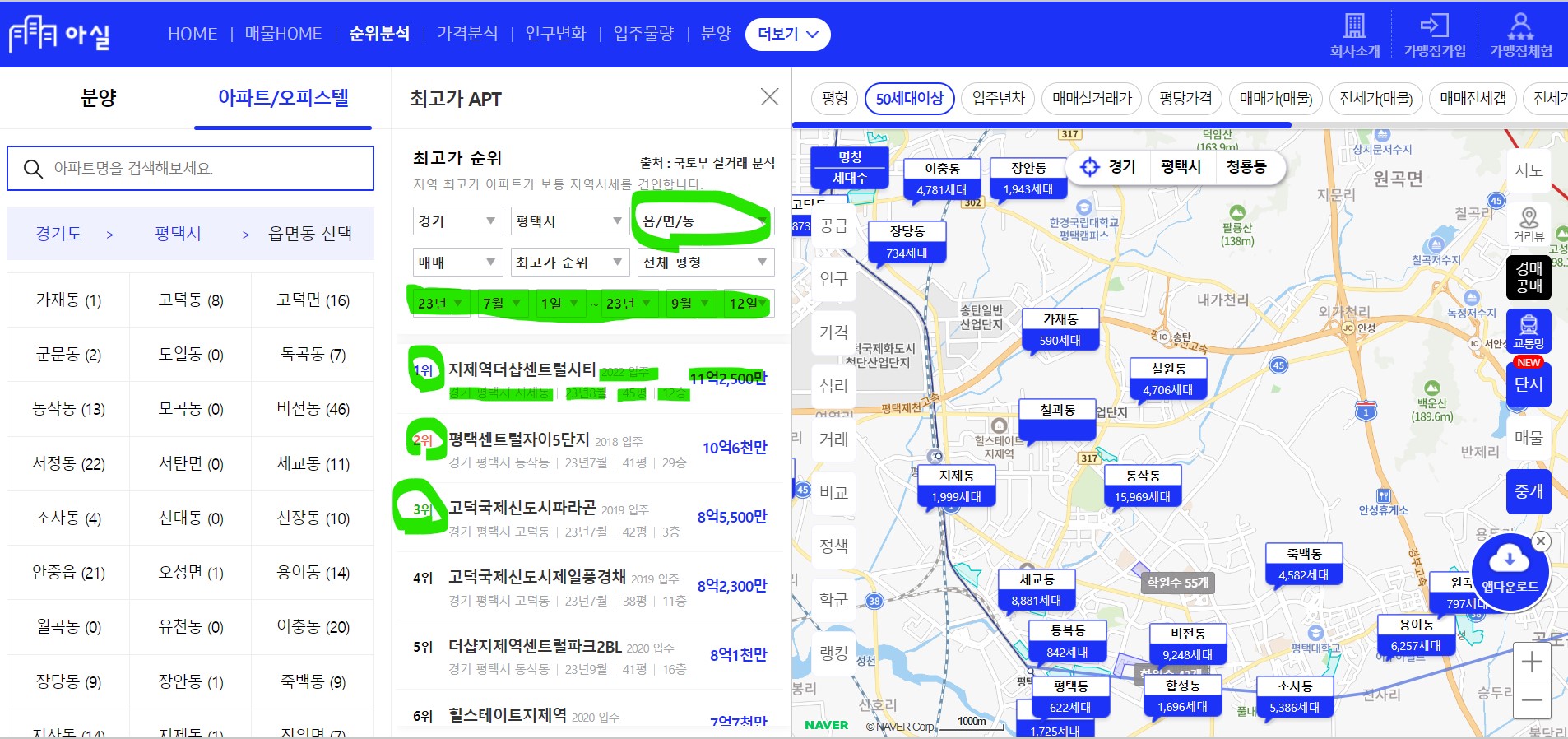
Task: Open the 읍/면/동 dropdown
Action: pyautogui.click(x=705, y=221)
